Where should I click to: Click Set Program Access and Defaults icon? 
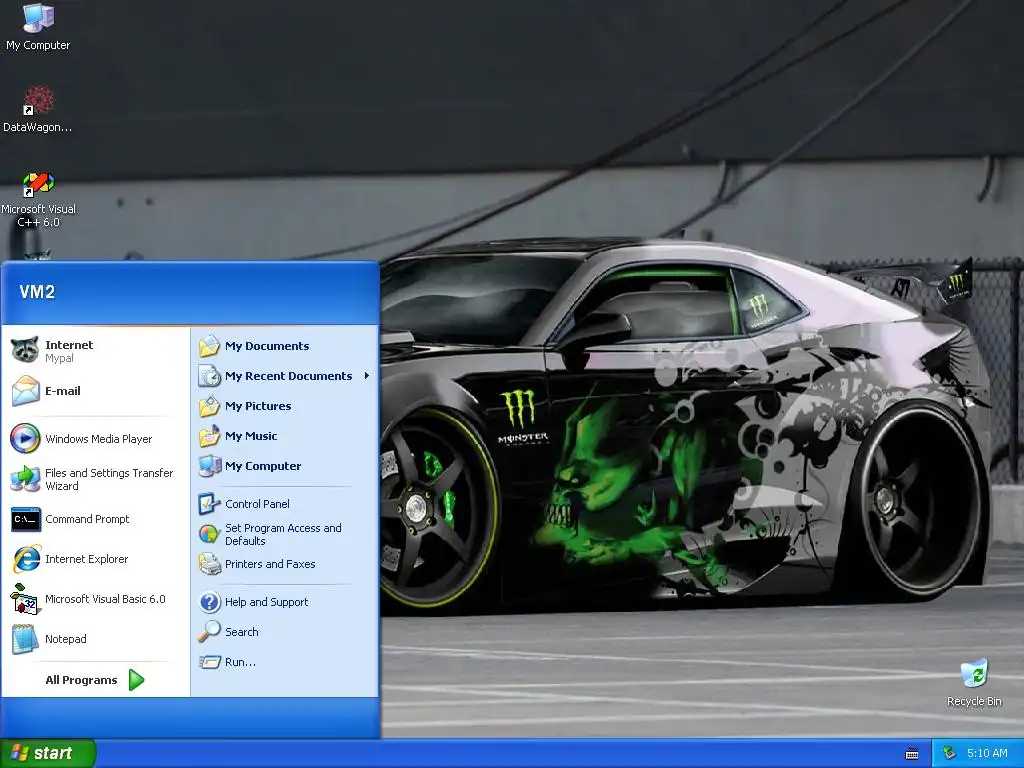pos(210,534)
